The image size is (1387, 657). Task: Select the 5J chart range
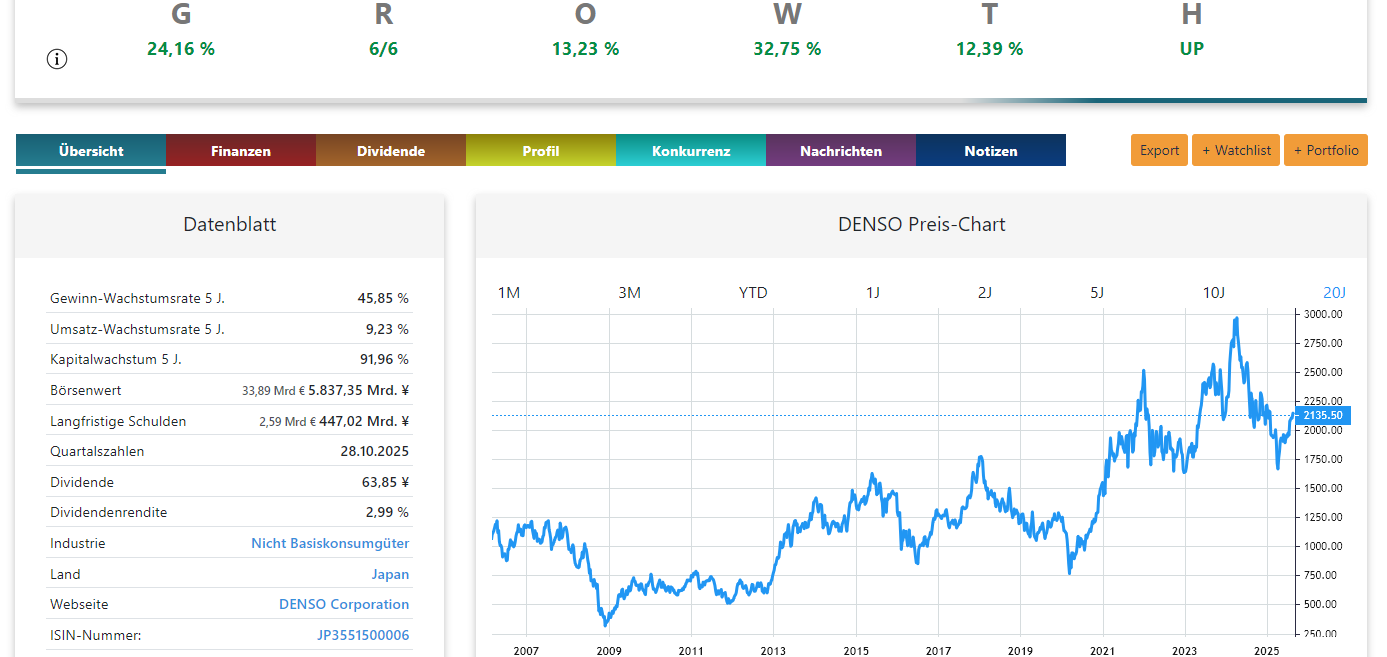pyautogui.click(x=1097, y=292)
